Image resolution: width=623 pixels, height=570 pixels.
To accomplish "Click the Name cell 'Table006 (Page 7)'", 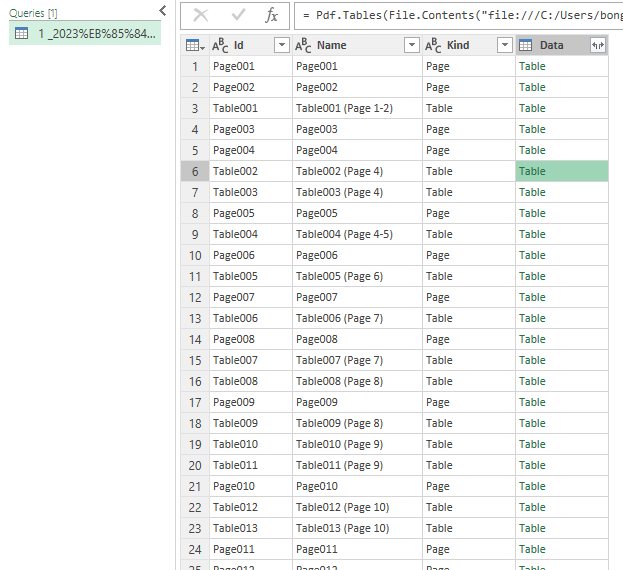I will [x=357, y=319].
